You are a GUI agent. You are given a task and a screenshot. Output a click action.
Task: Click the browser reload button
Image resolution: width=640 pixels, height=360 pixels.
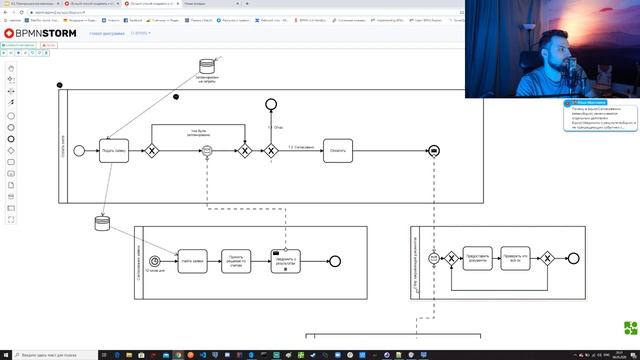[x=21, y=12]
